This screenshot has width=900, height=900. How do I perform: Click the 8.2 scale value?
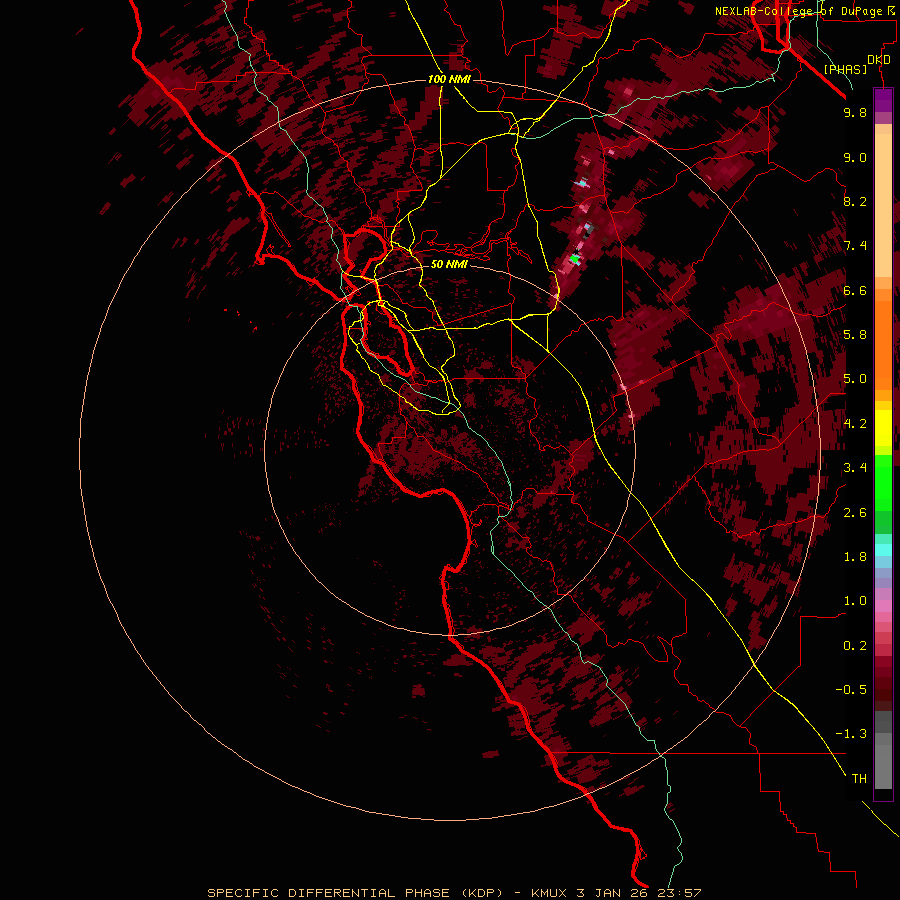click(x=855, y=201)
